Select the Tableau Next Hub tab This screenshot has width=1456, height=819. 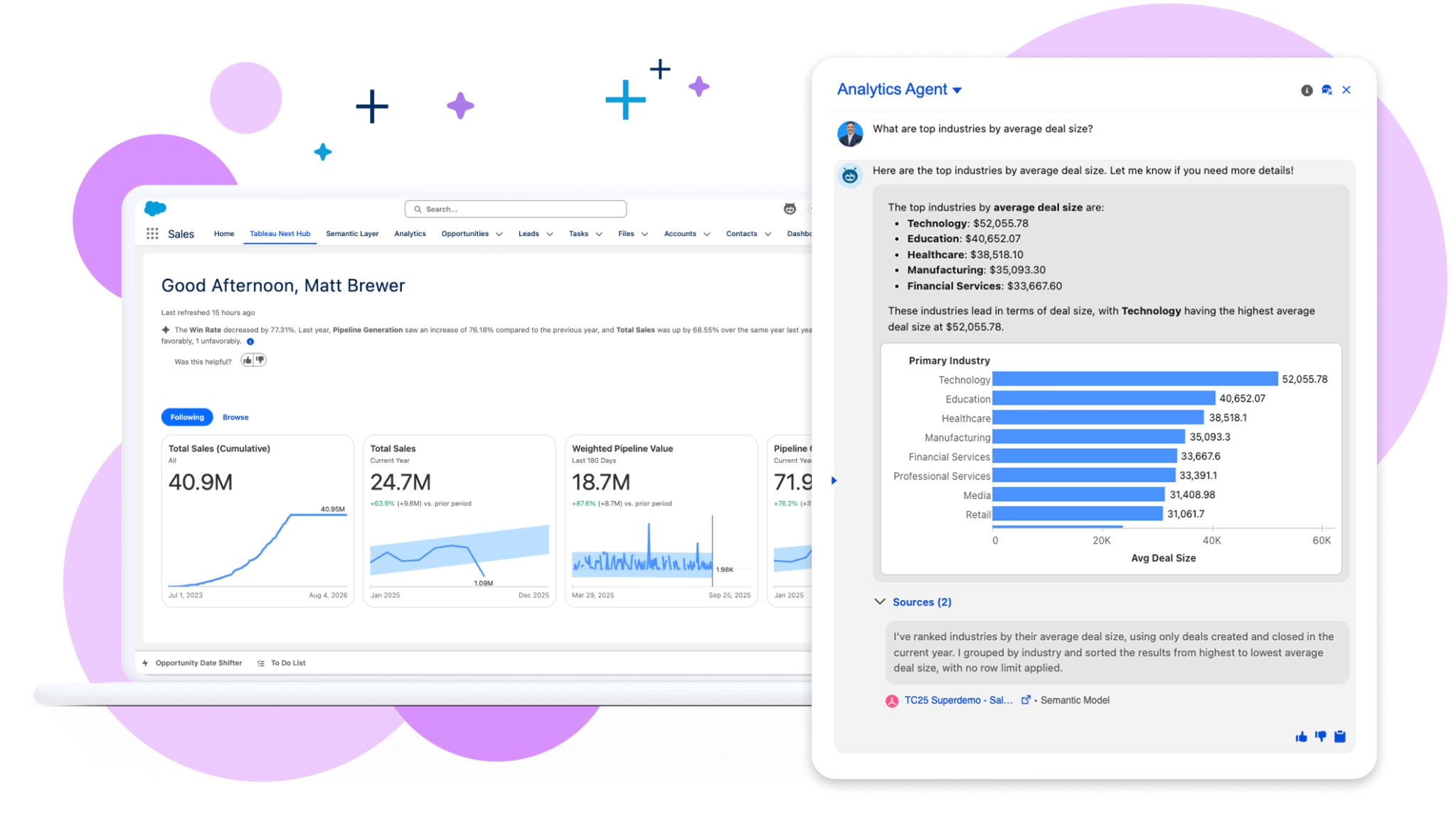[x=280, y=234]
